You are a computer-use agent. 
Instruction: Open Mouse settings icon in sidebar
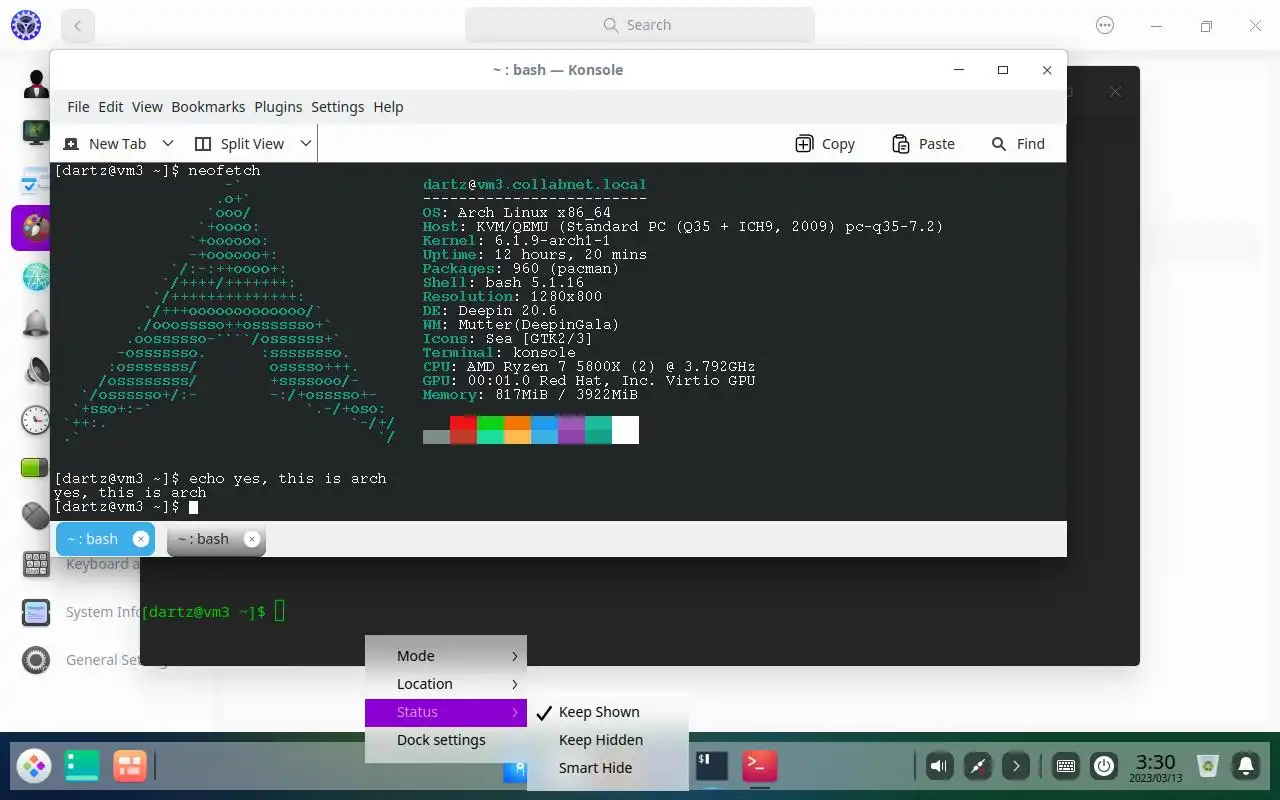(x=36, y=515)
